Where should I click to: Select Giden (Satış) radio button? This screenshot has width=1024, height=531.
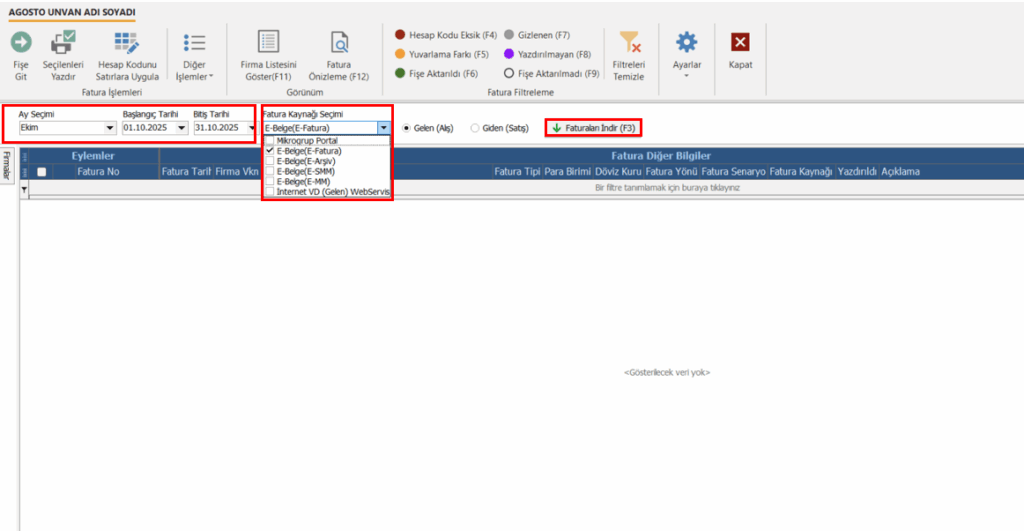point(475,128)
